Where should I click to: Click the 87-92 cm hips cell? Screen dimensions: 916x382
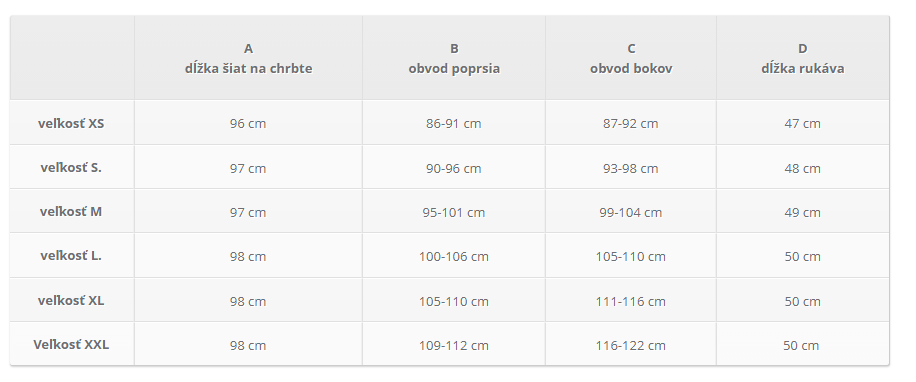[631, 123]
